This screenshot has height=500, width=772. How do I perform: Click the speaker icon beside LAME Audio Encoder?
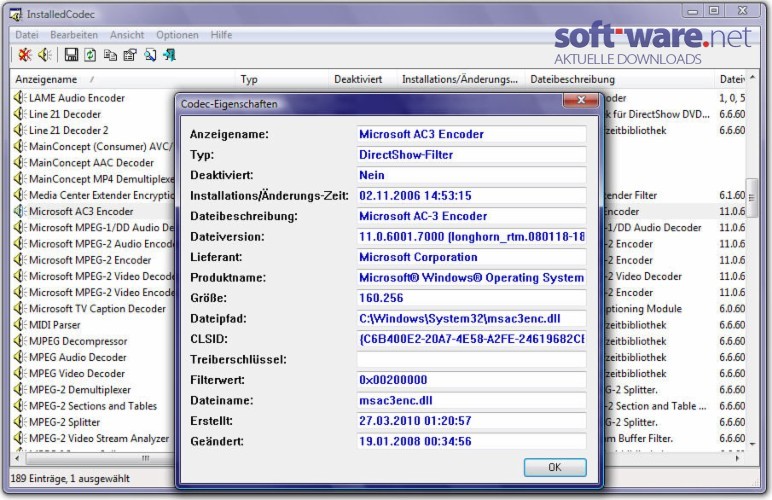[x=20, y=97]
